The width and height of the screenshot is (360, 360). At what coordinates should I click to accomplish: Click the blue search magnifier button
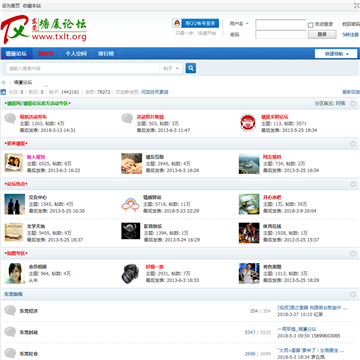point(191,68)
